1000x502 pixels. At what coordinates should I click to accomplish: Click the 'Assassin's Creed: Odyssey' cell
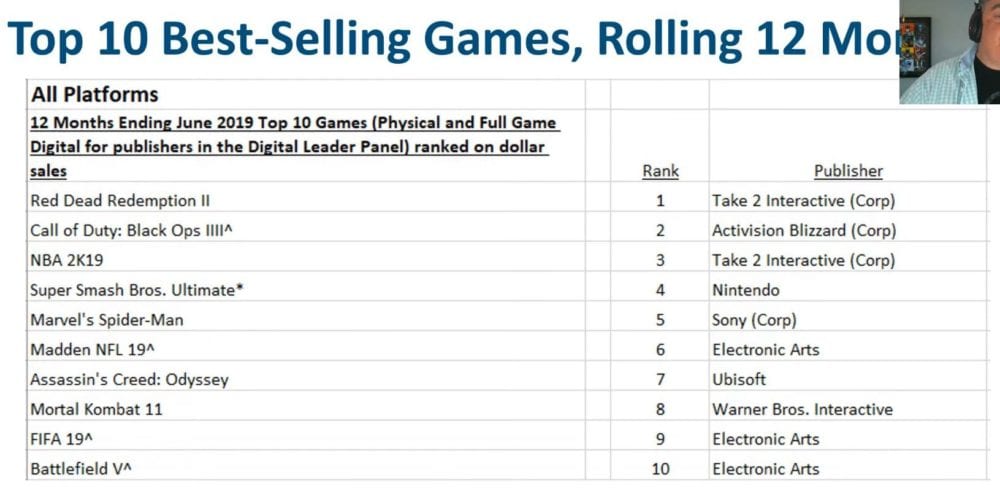[130, 379]
